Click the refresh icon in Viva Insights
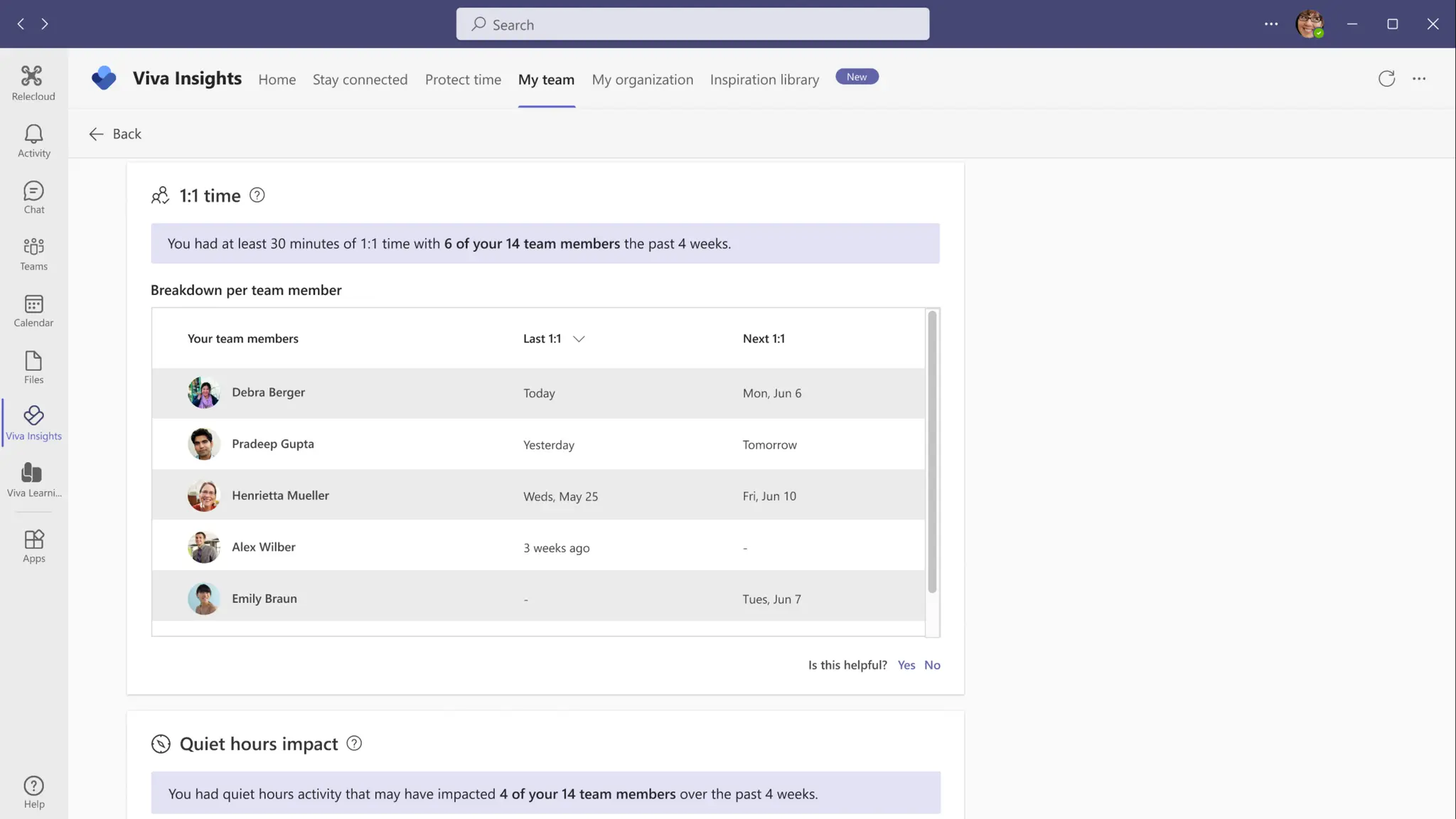This screenshot has width=1456, height=819. click(1386, 79)
